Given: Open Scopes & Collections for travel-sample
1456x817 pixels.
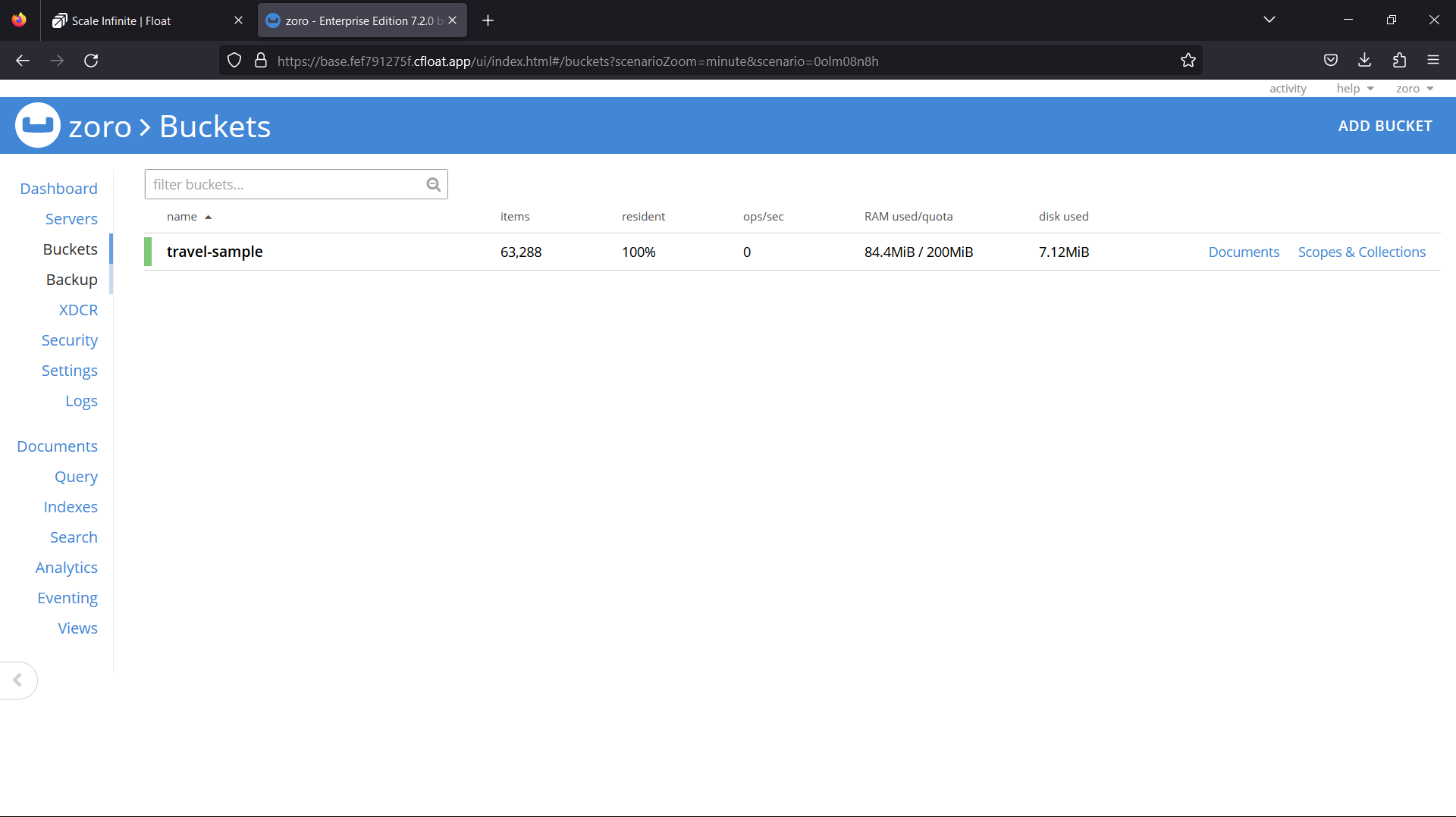Looking at the screenshot, I should 1361,252.
